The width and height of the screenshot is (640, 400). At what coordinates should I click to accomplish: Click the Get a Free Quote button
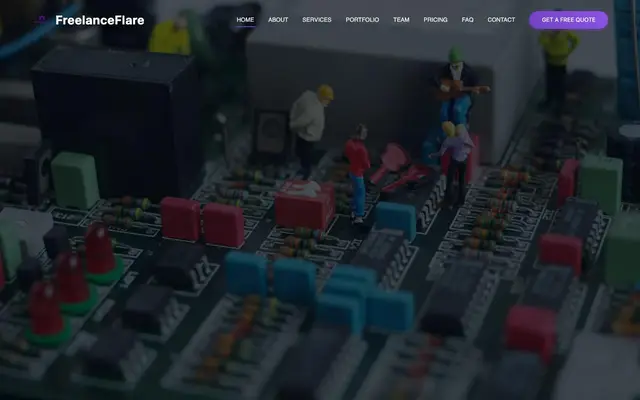(x=568, y=20)
